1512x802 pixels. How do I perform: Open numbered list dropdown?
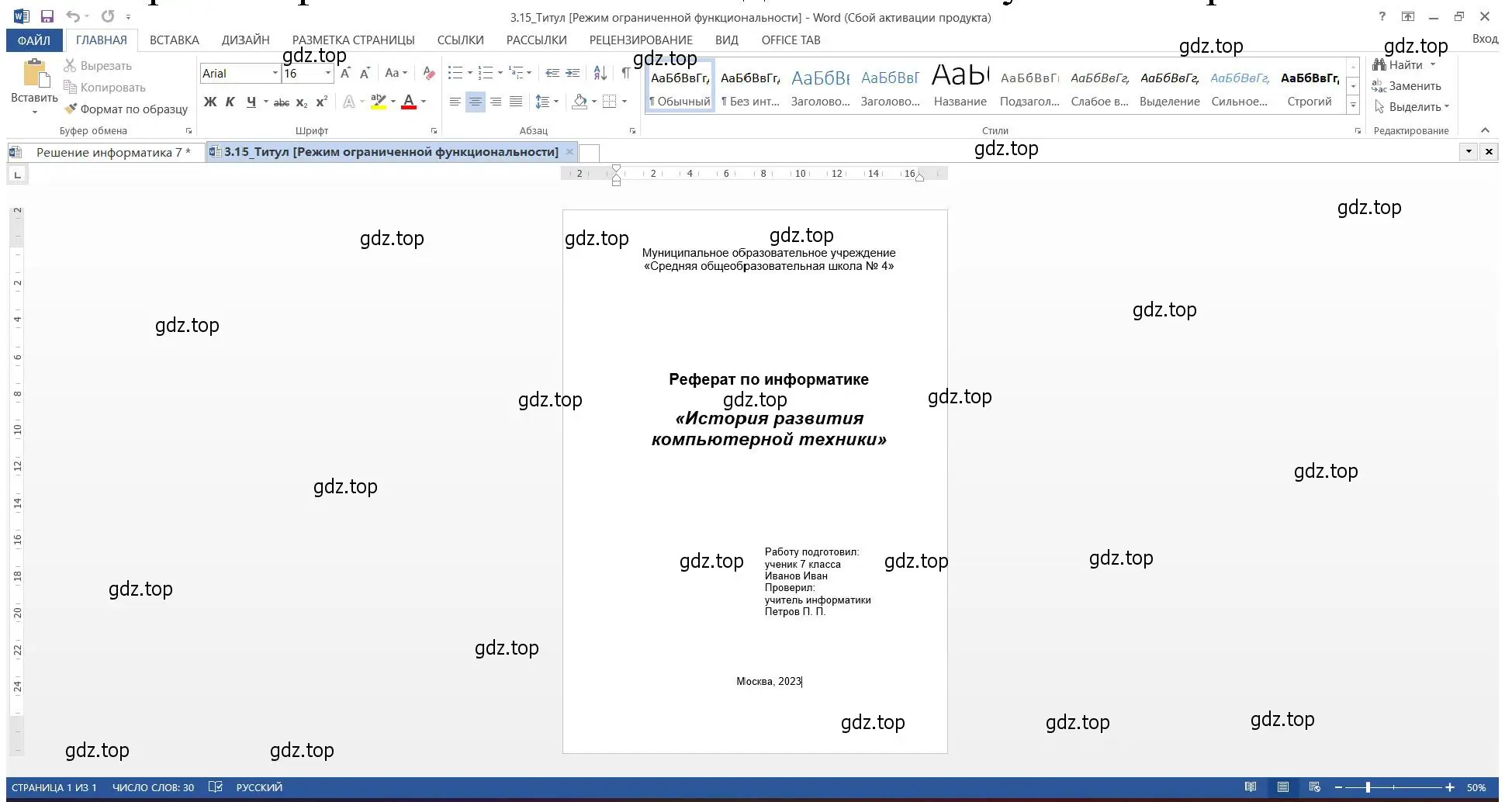500,73
